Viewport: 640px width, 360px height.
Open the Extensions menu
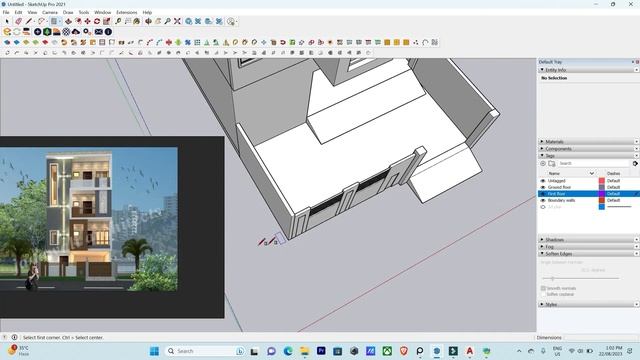pyautogui.click(x=127, y=12)
